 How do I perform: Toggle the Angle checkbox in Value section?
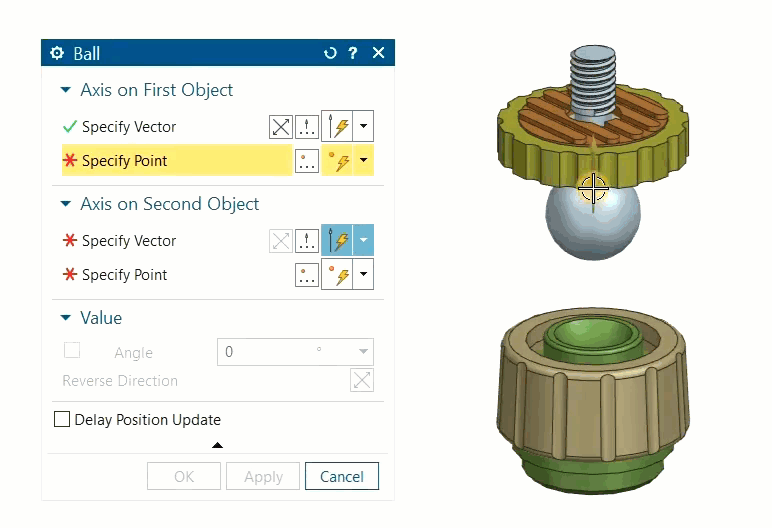pyautogui.click(x=72, y=351)
